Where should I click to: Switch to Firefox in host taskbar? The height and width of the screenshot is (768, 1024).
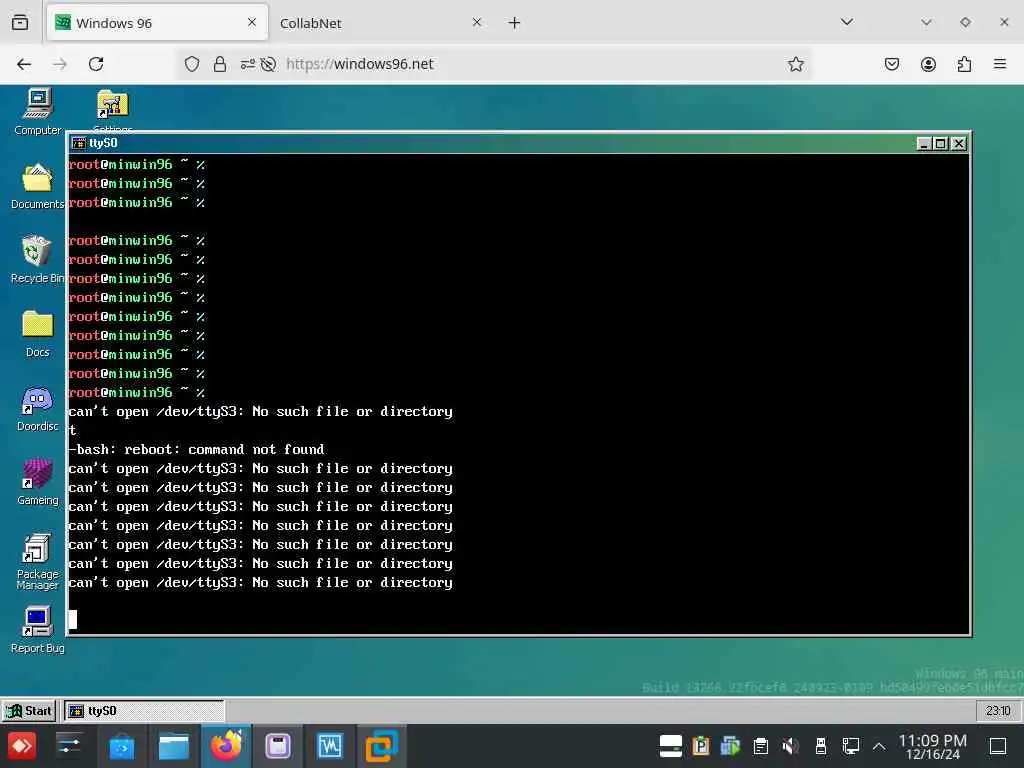pyautogui.click(x=226, y=745)
